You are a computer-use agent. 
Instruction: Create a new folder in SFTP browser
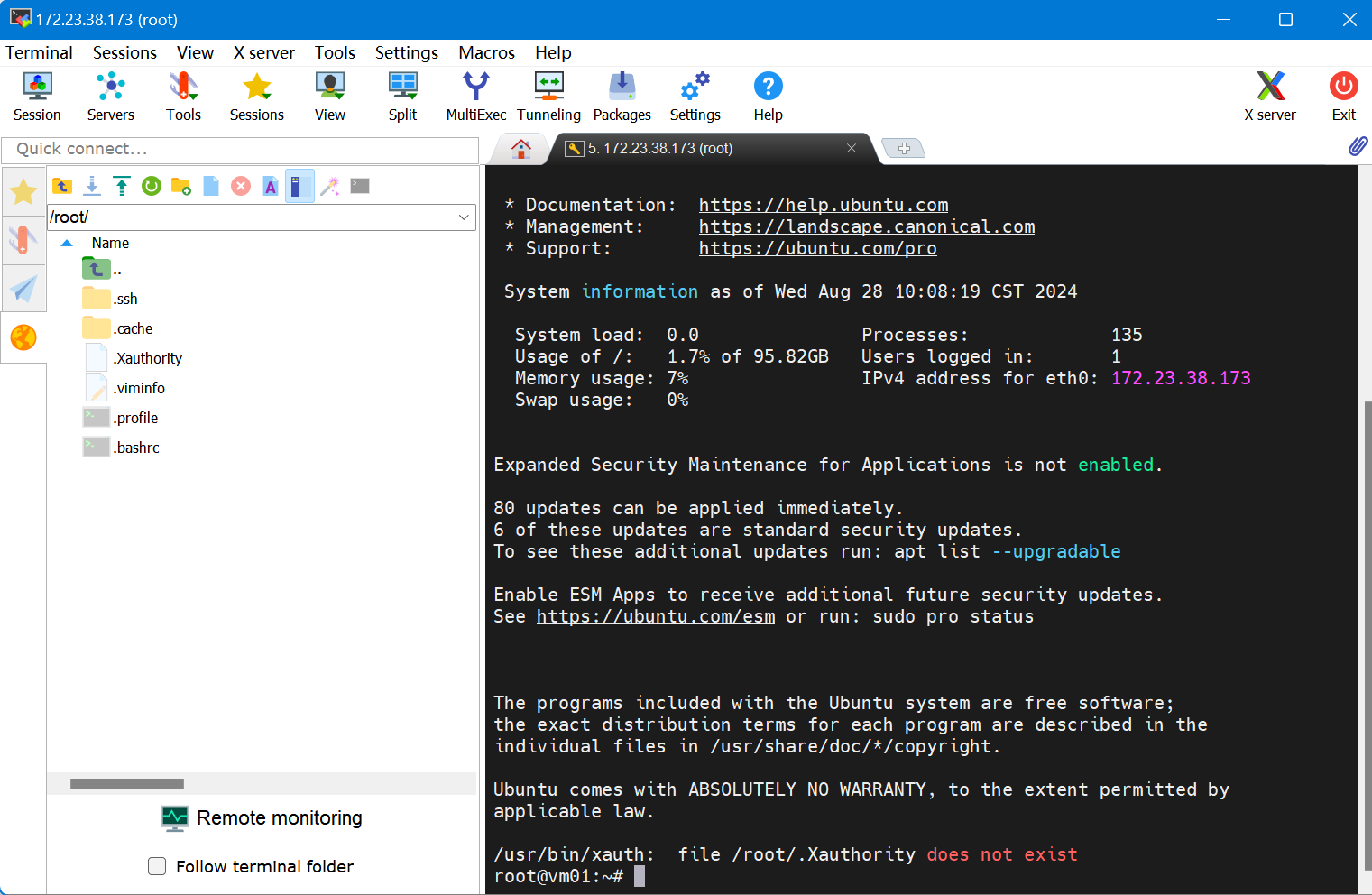coord(181,186)
